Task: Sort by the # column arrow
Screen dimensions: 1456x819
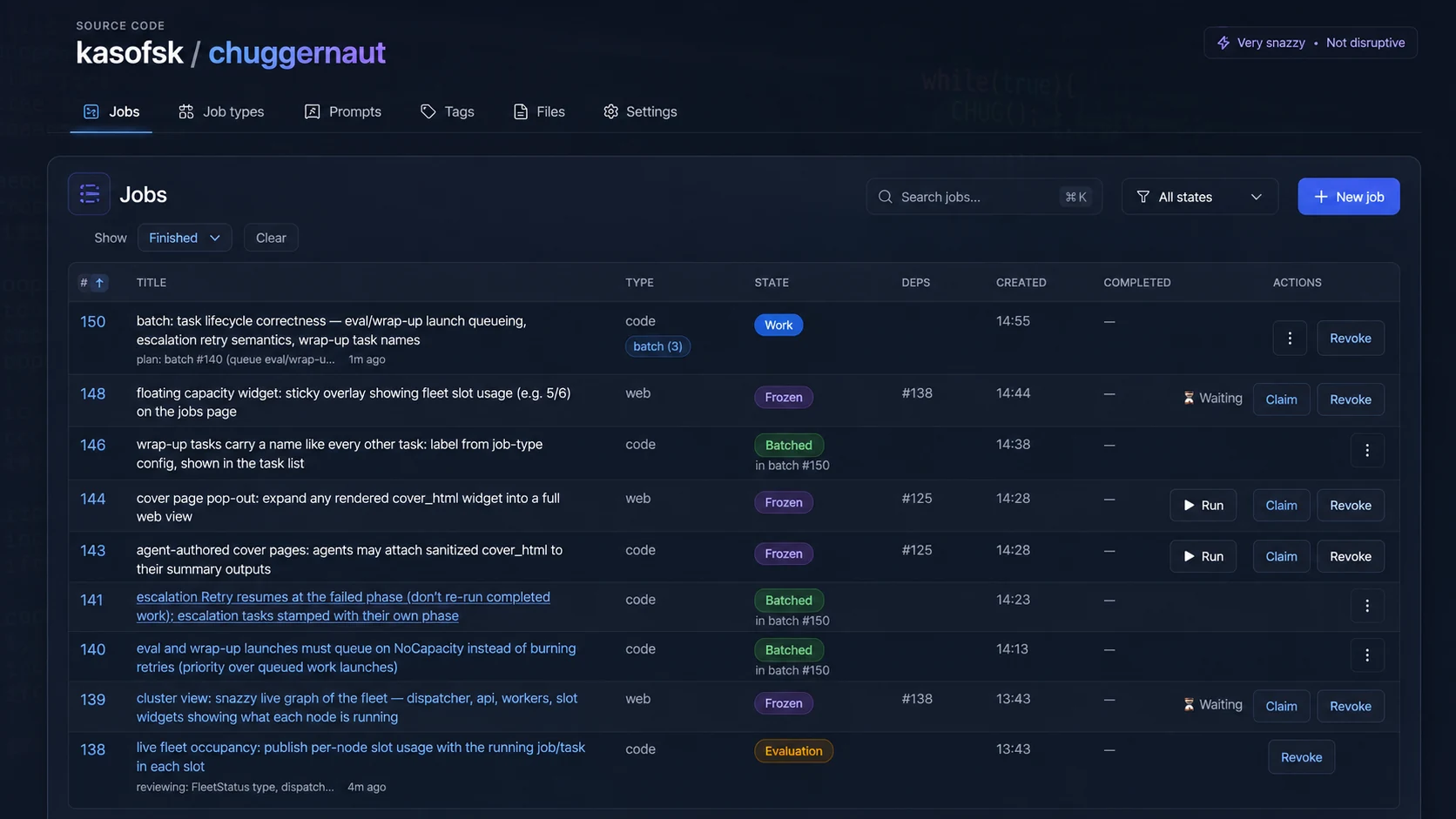Action: [99, 283]
